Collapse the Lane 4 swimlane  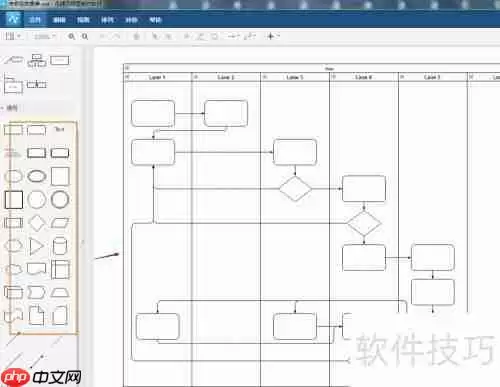[334, 77]
